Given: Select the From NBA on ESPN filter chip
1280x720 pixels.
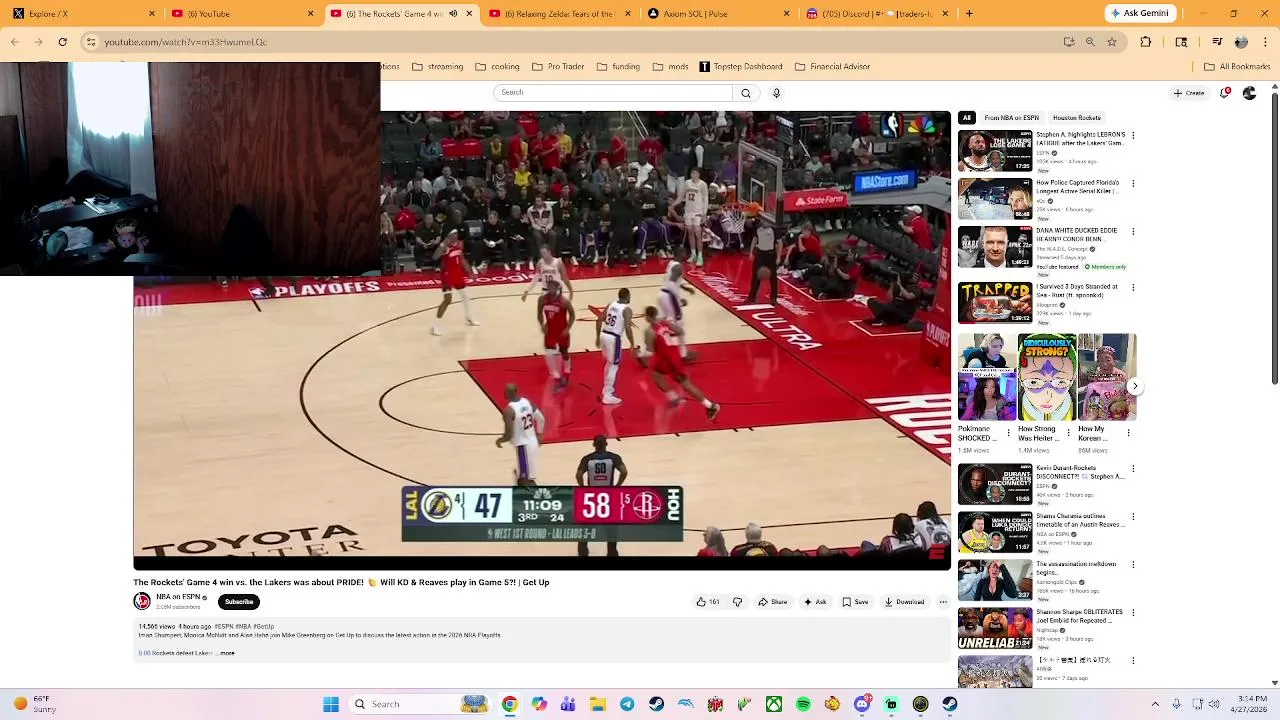Looking at the screenshot, I should pyautogui.click(x=1011, y=118).
